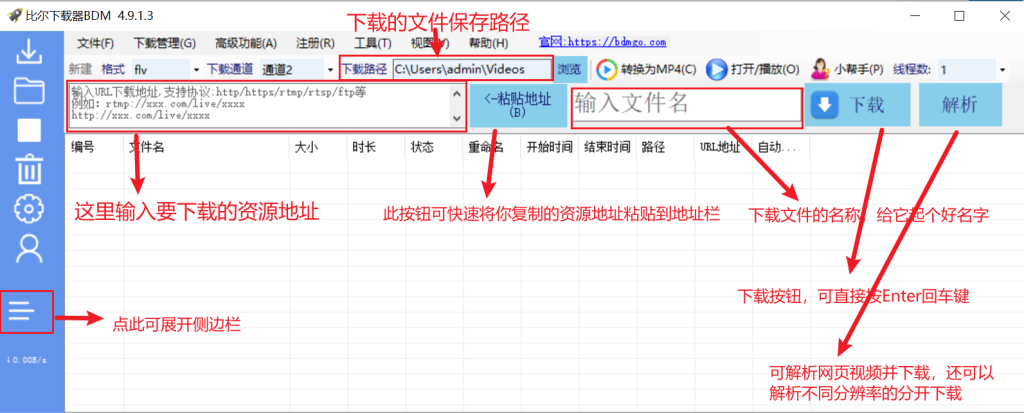Expand the 线程数 thread count dropdown
Image resolution: width=1024 pixels, height=413 pixels.
1002,69
